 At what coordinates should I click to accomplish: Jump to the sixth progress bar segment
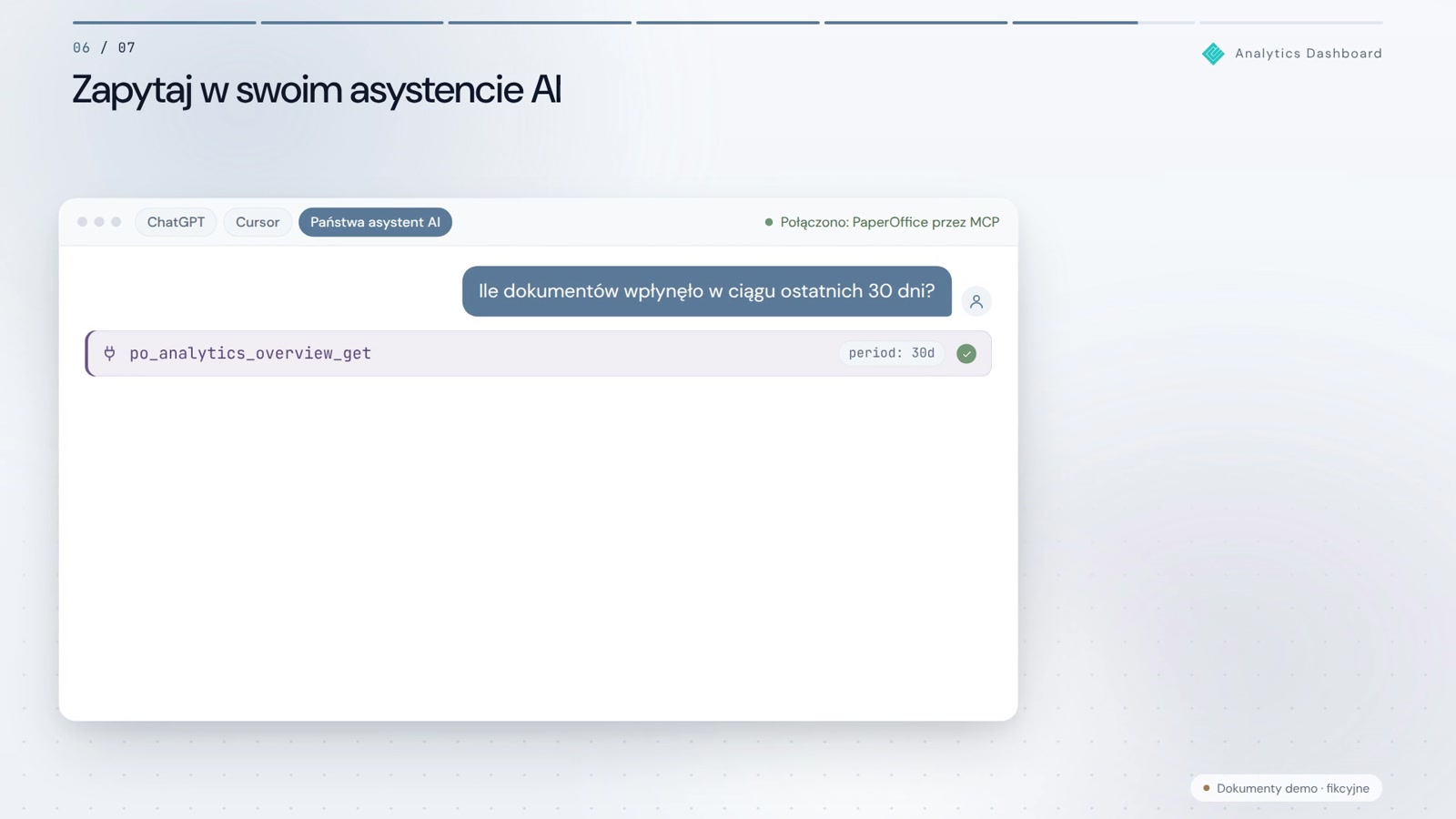point(1104,22)
